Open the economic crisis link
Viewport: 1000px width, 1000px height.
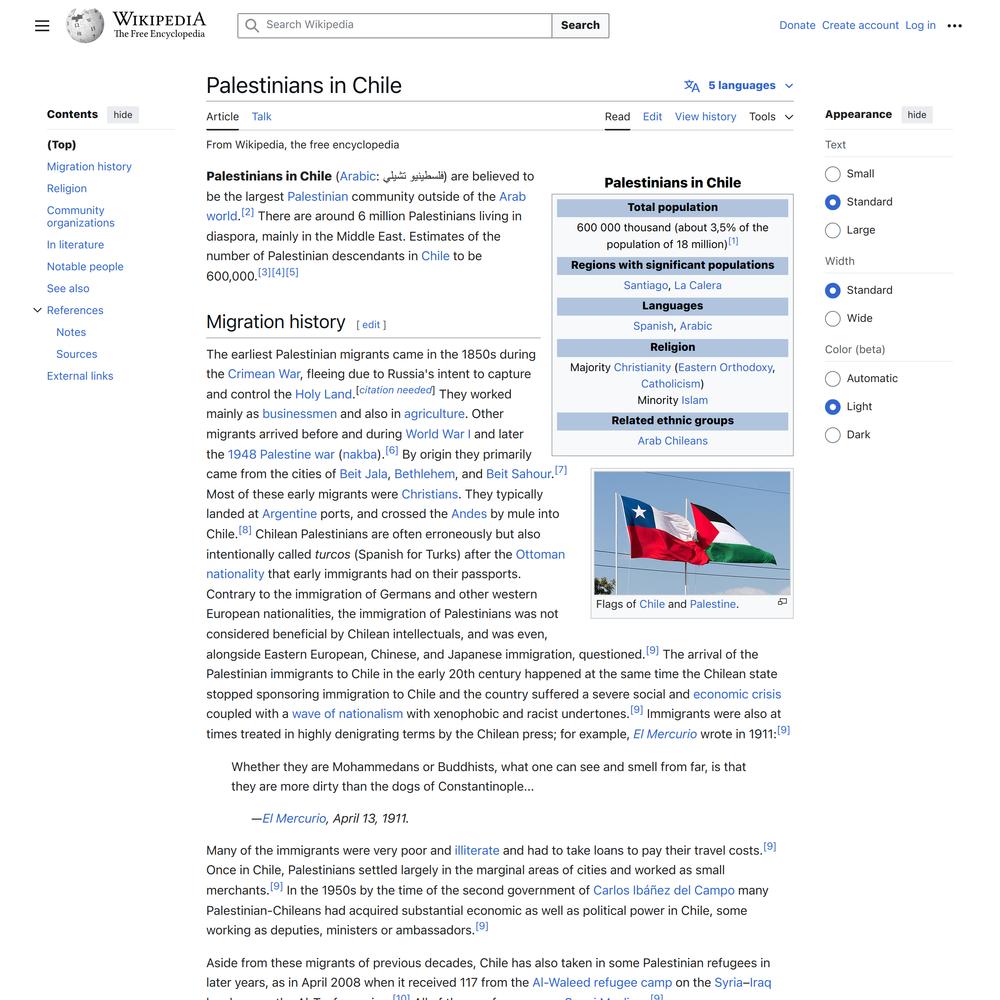pyautogui.click(x=737, y=694)
